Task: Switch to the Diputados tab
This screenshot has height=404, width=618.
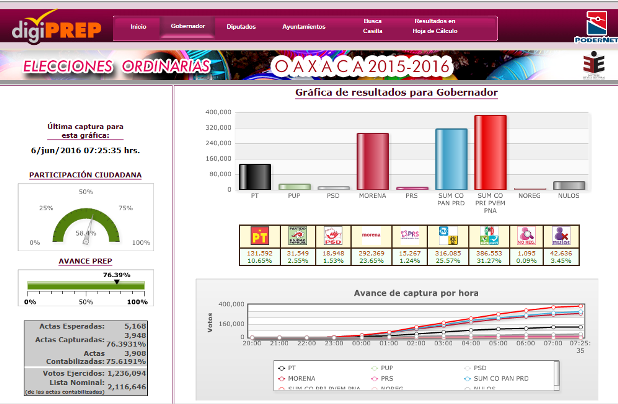Action: point(241,27)
